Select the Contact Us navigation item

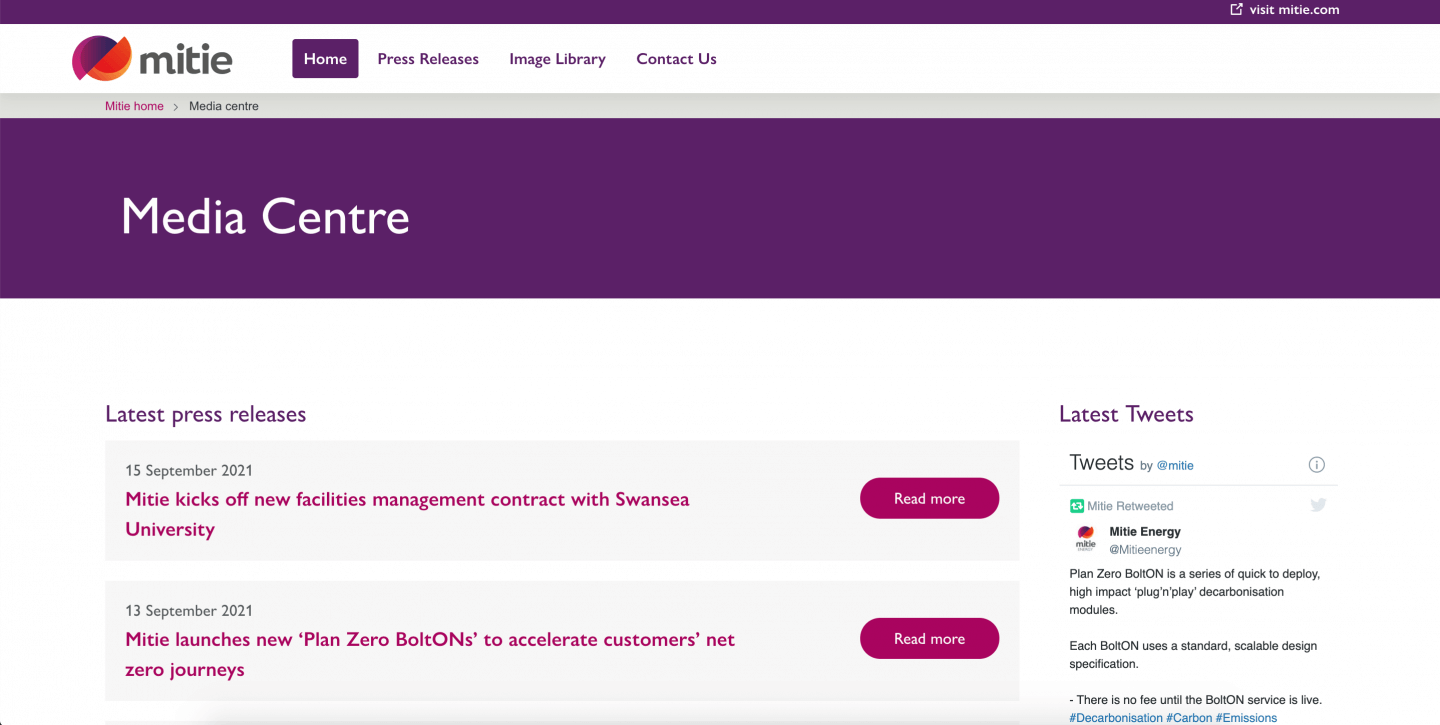[x=676, y=58]
